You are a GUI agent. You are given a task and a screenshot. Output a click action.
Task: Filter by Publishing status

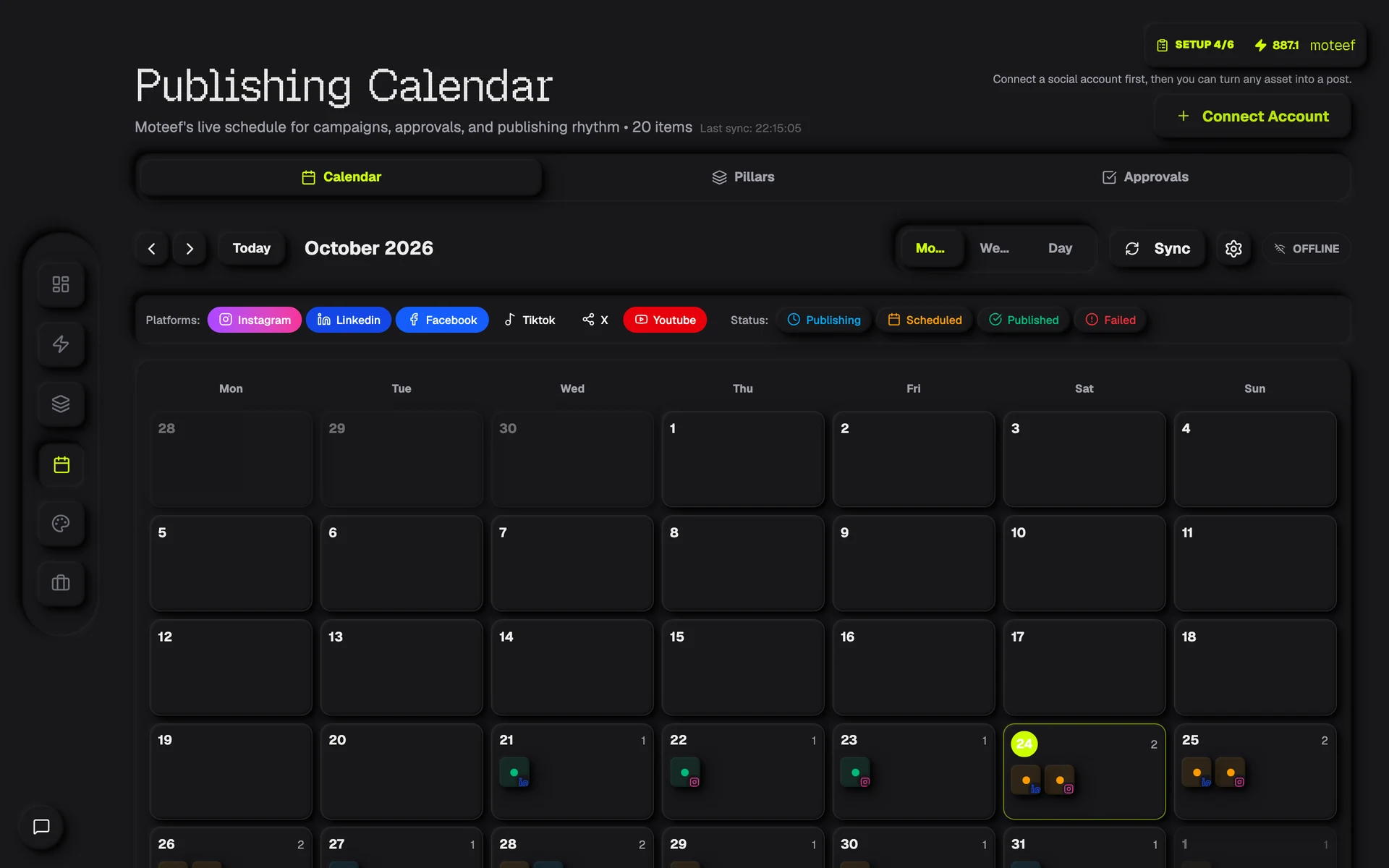pos(824,320)
